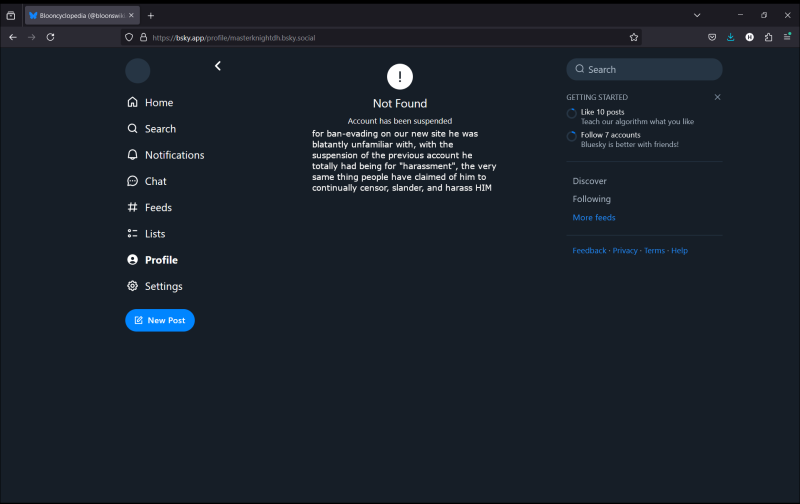Viewport: 800px width, 504px height.
Task: Open the Firefox hamburger menu
Action: pos(787,37)
